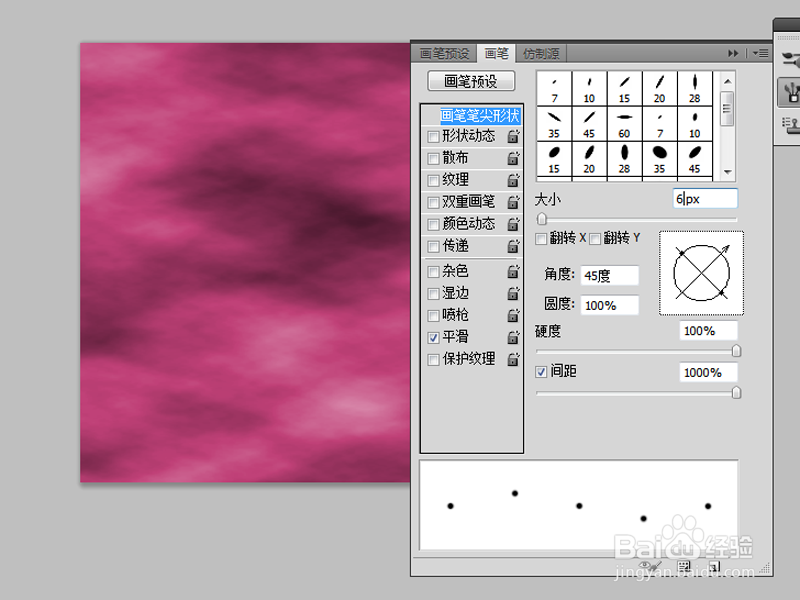
Task: Toggle the brush preview eye icon
Action: click(x=649, y=566)
